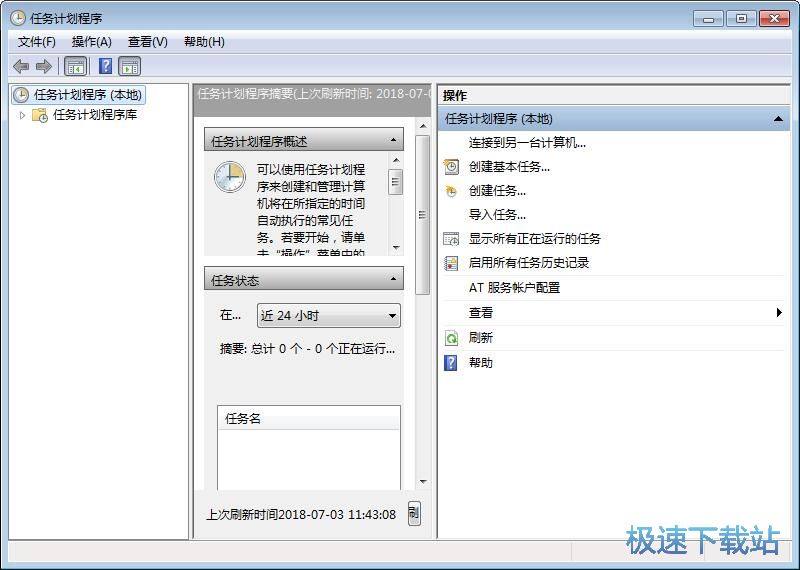Viewport: 800px width, 570px height.
Task: Click the large clock icon in overview
Action: tap(230, 177)
